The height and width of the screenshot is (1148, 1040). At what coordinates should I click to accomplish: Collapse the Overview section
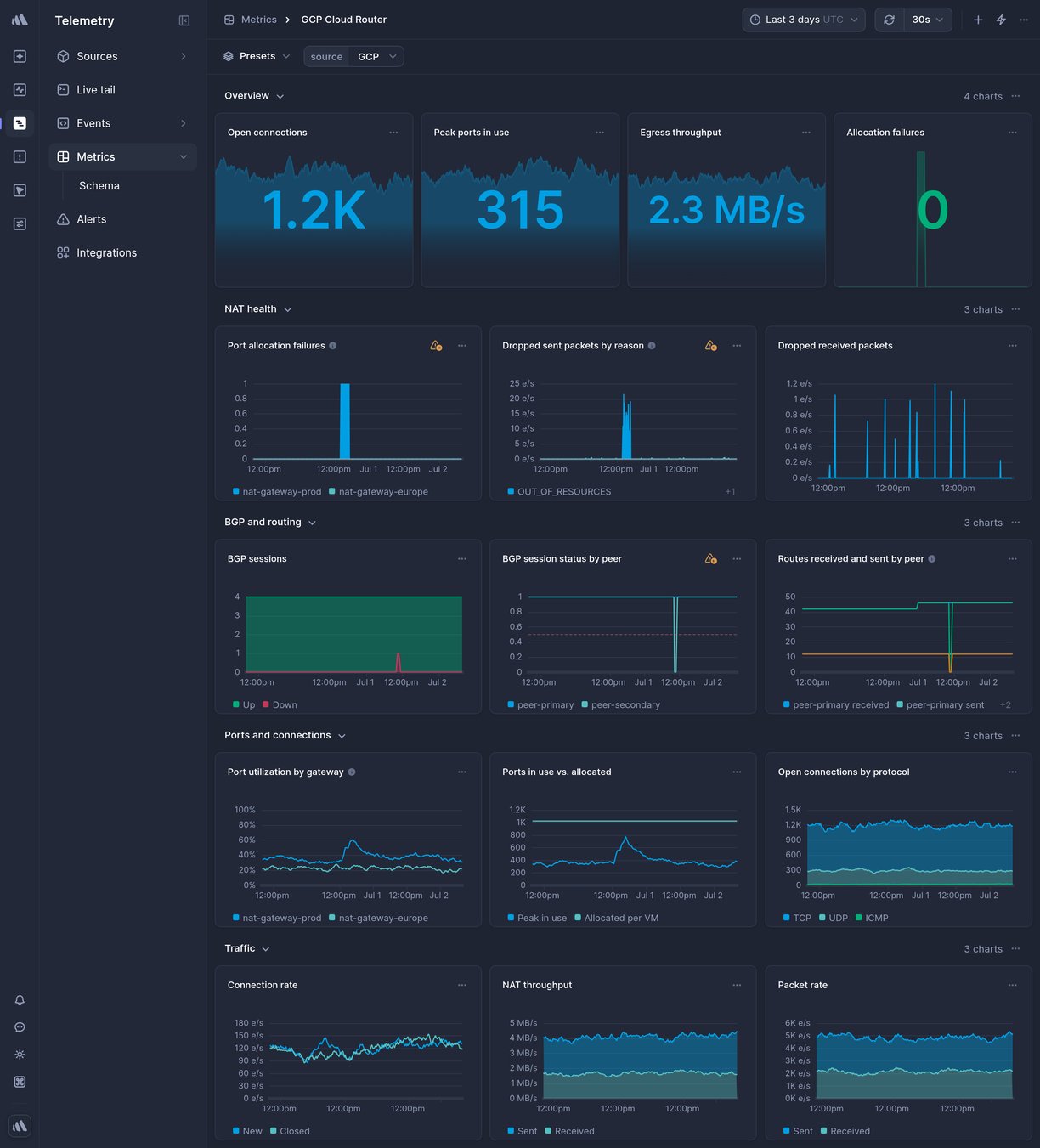254,96
